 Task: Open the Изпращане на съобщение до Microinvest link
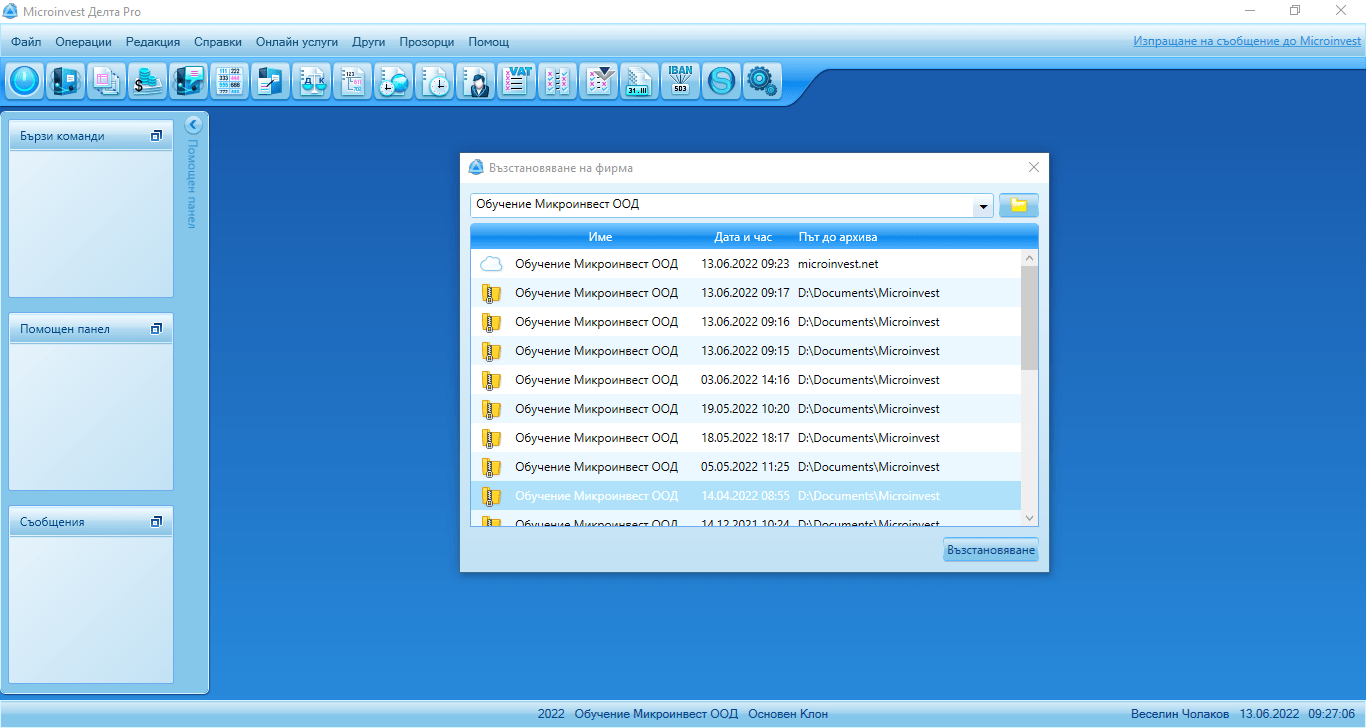1247,42
